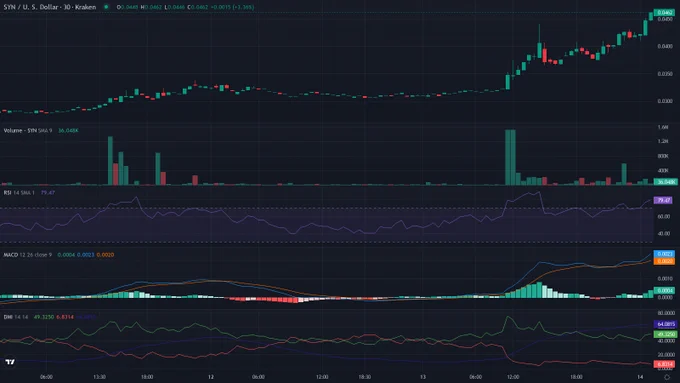Viewport: 680px width, 383px height.
Task: Click the dark blue 64.0815 DMI axis tag
Action: [x=665, y=324]
